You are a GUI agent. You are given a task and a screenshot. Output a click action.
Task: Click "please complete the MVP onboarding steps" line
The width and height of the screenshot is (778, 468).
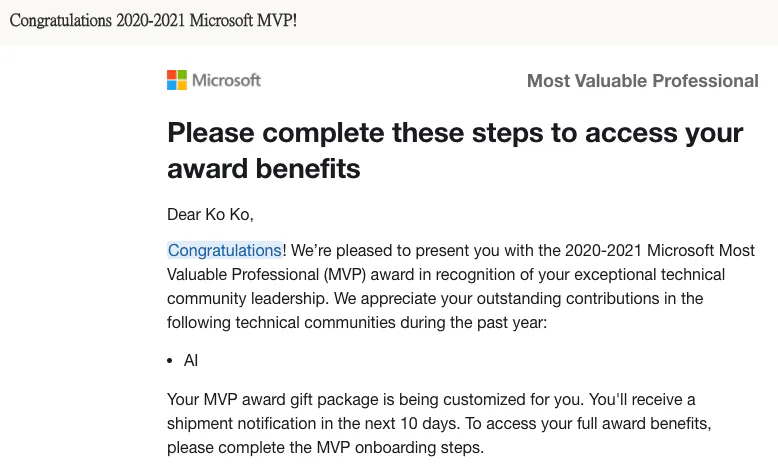click(x=325, y=447)
